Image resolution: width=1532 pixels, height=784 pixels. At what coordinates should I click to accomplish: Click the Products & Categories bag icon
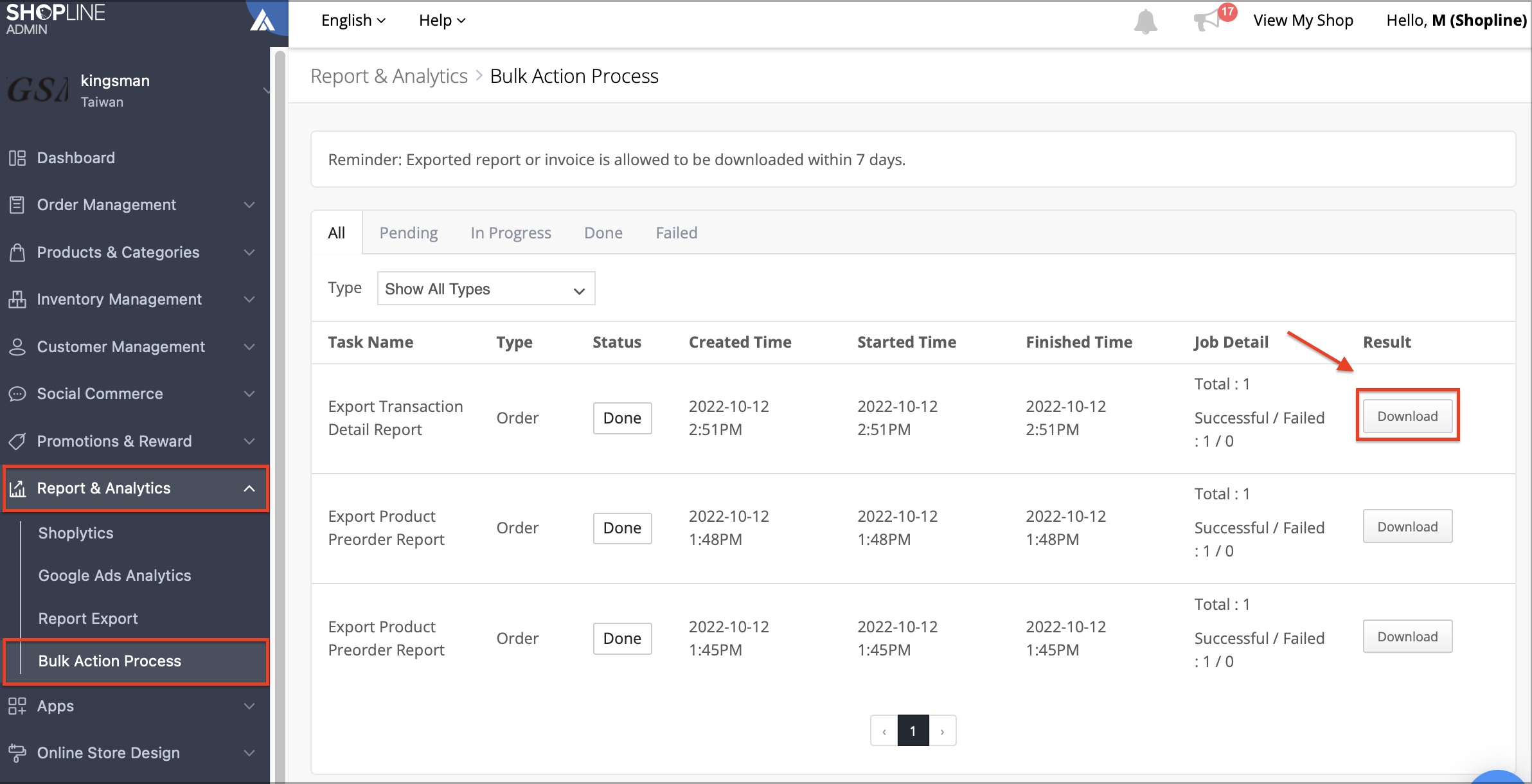[17, 252]
